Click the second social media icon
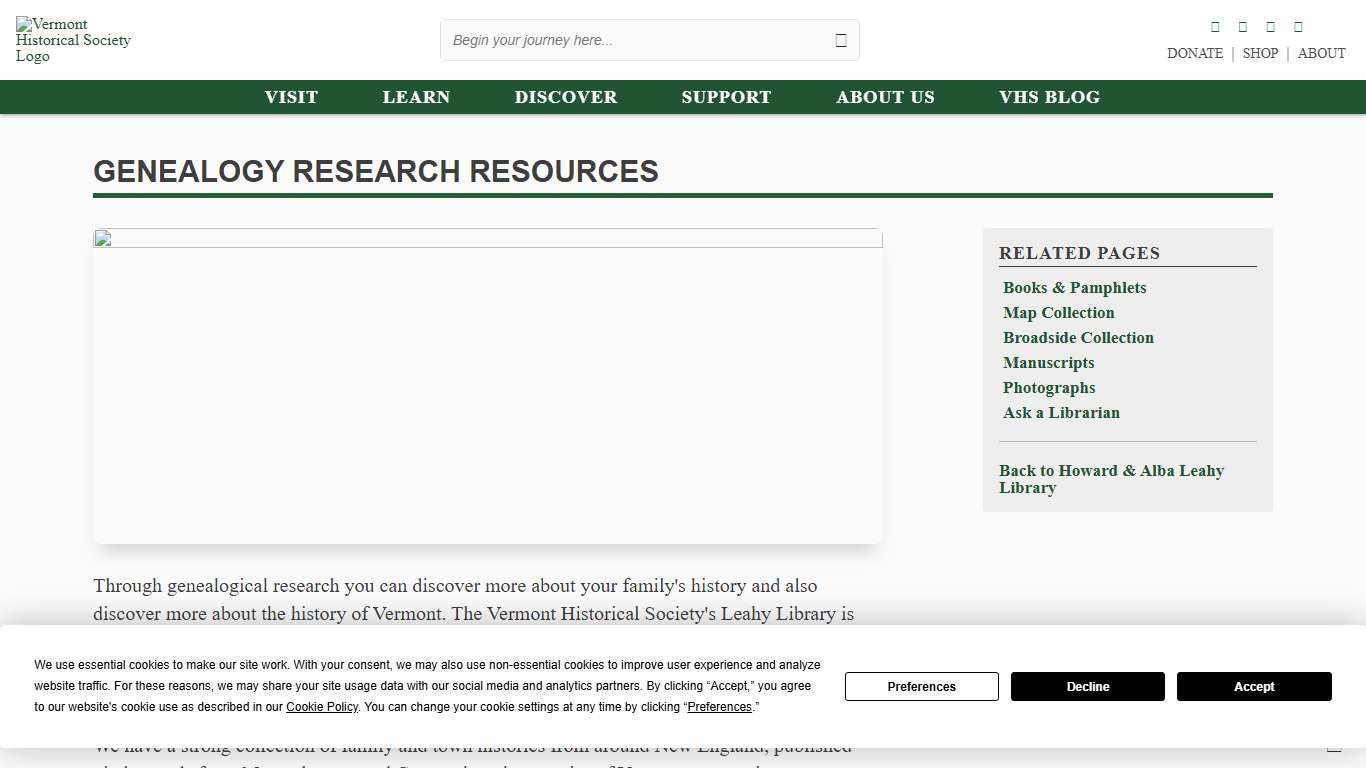1366x768 pixels. pyautogui.click(x=1243, y=26)
